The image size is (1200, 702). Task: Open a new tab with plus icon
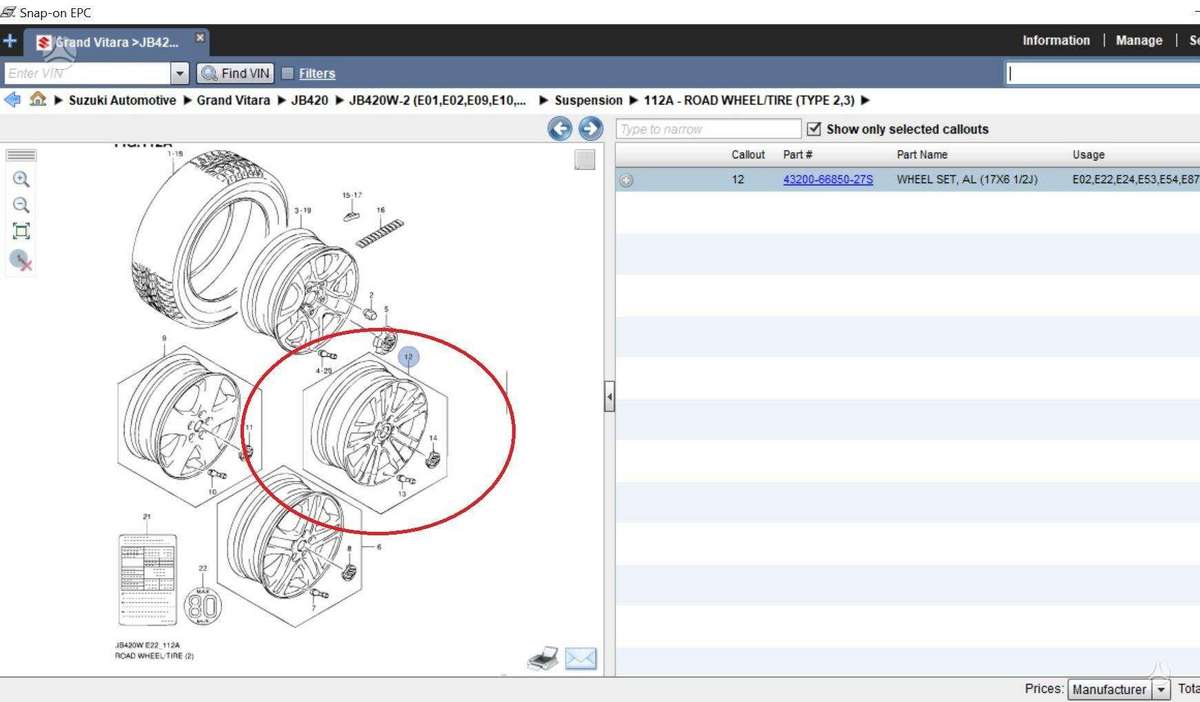coord(10,42)
